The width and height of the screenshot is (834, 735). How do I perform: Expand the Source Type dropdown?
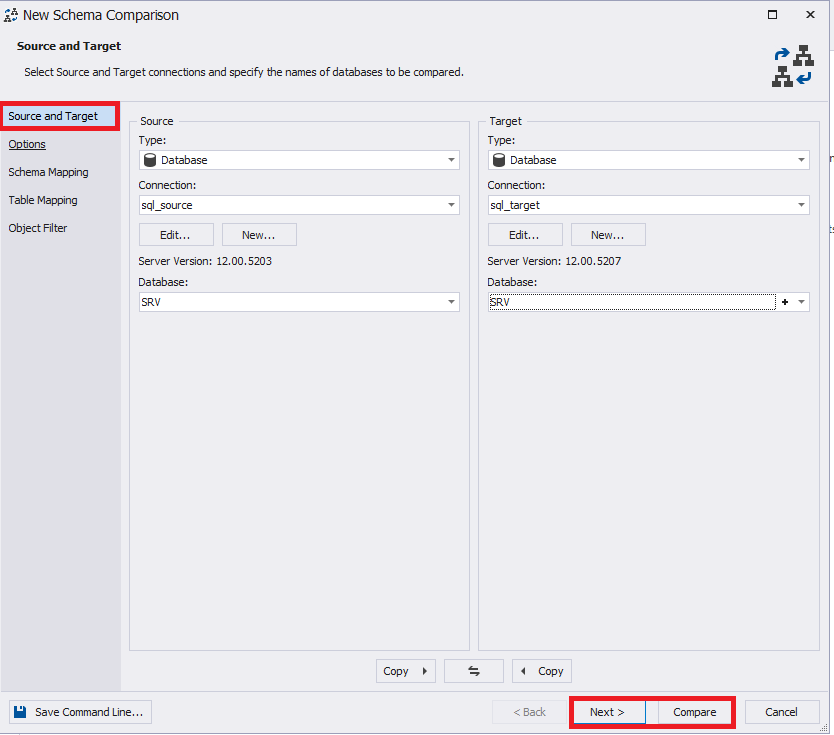click(x=451, y=160)
